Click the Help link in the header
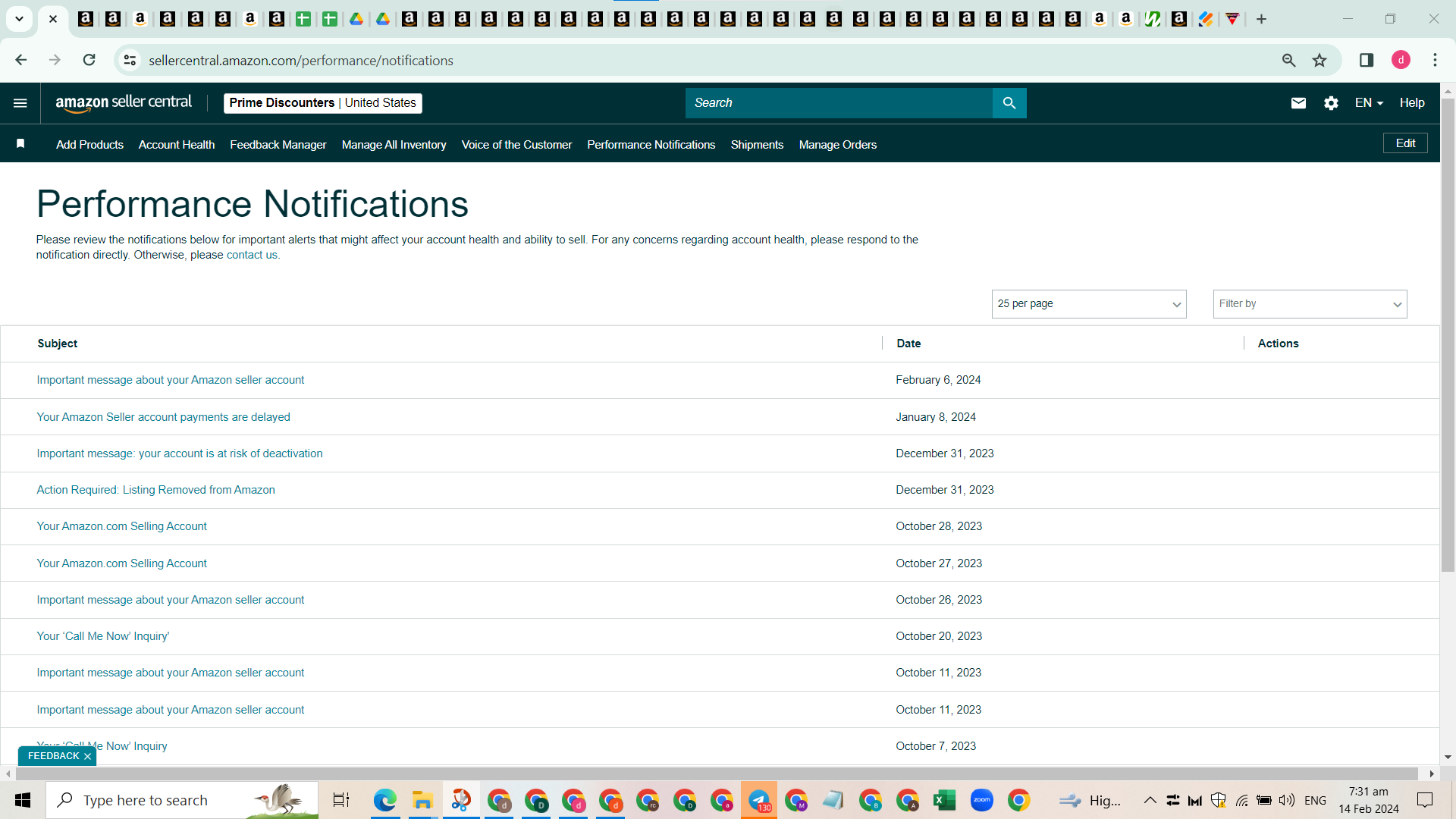The width and height of the screenshot is (1456, 819). [x=1412, y=103]
